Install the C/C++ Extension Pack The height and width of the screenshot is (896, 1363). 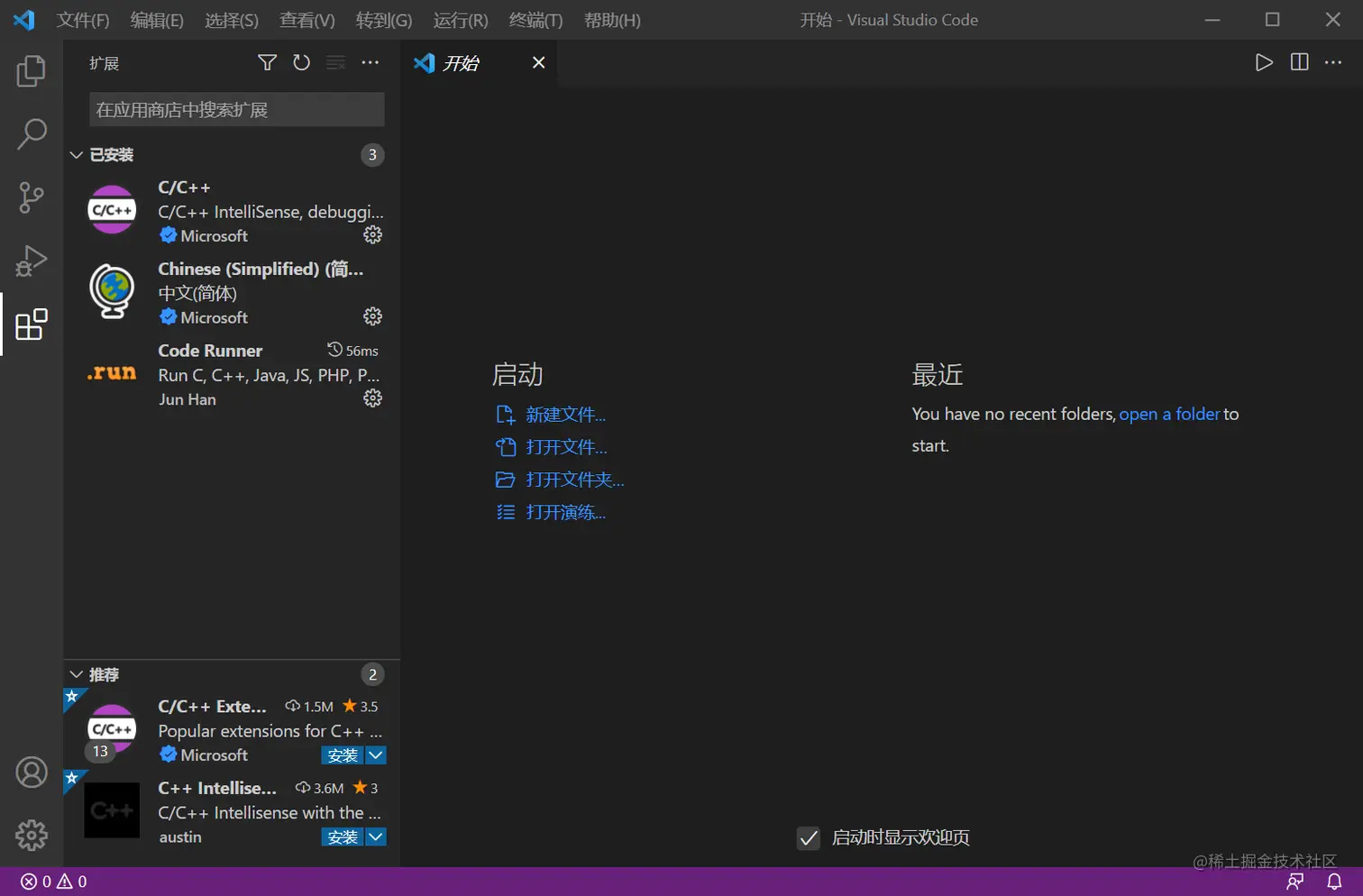[343, 755]
